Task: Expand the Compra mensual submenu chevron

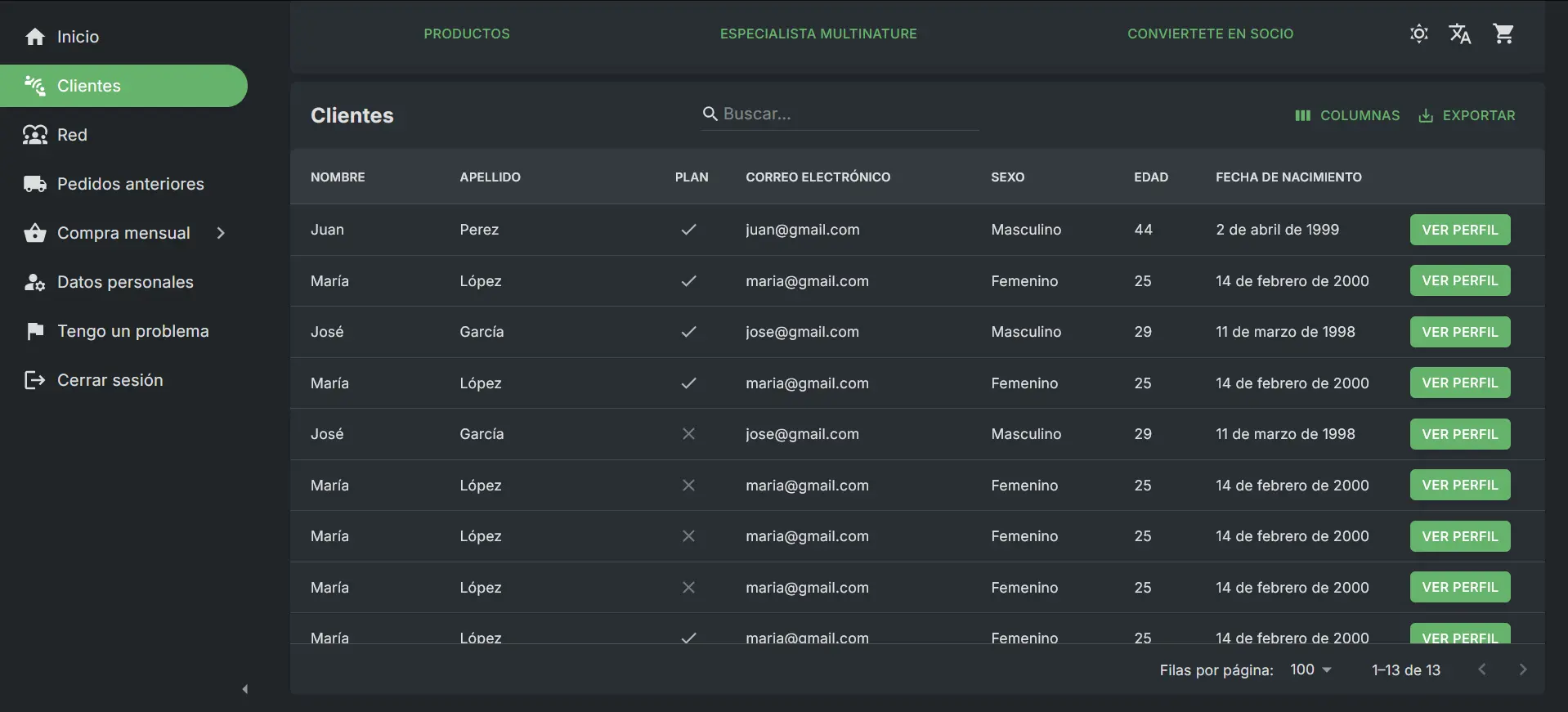Action: pos(221,233)
